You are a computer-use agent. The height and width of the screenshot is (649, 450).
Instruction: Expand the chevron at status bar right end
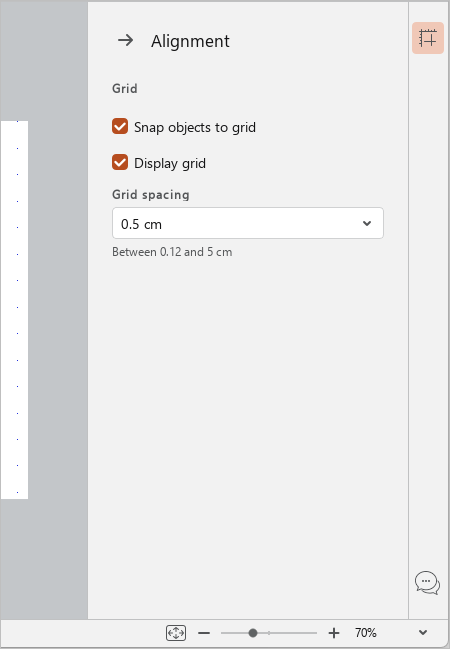[423, 632]
